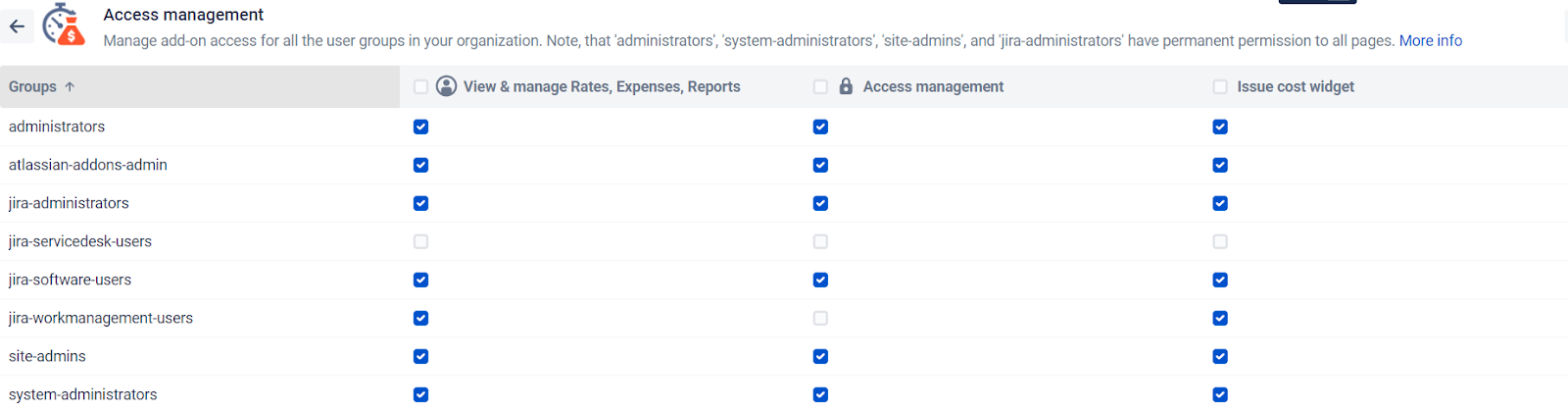1568x410 pixels.
Task: Click the 'administrators' group name
Action: (x=57, y=127)
